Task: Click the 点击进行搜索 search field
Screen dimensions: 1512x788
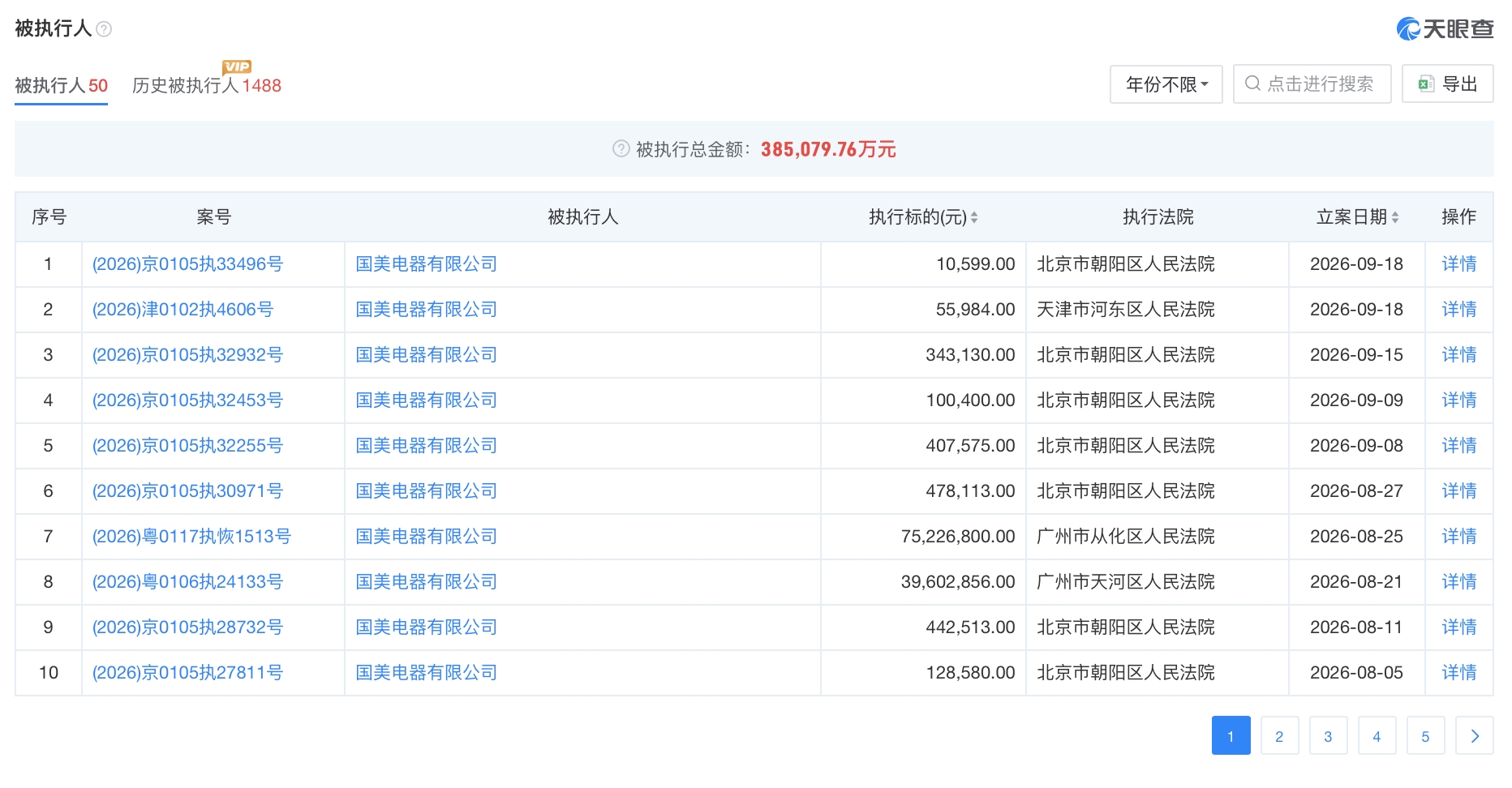Action: coord(1312,84)
